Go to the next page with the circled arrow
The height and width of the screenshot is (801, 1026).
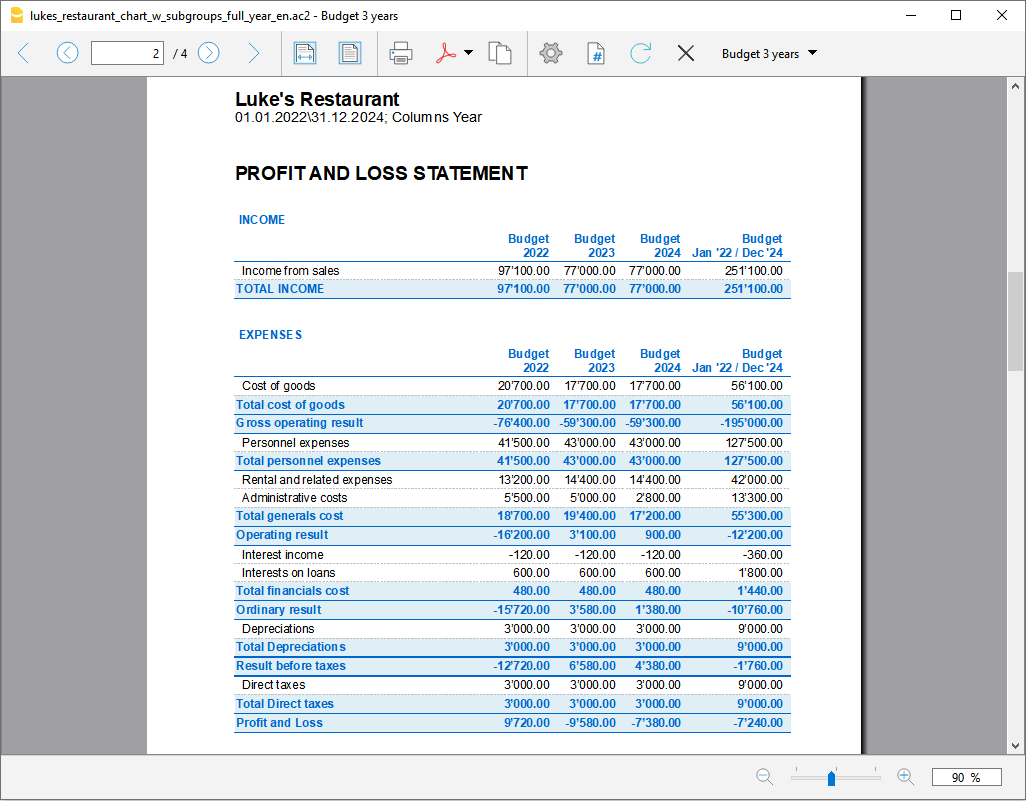(x=208, y=53)
